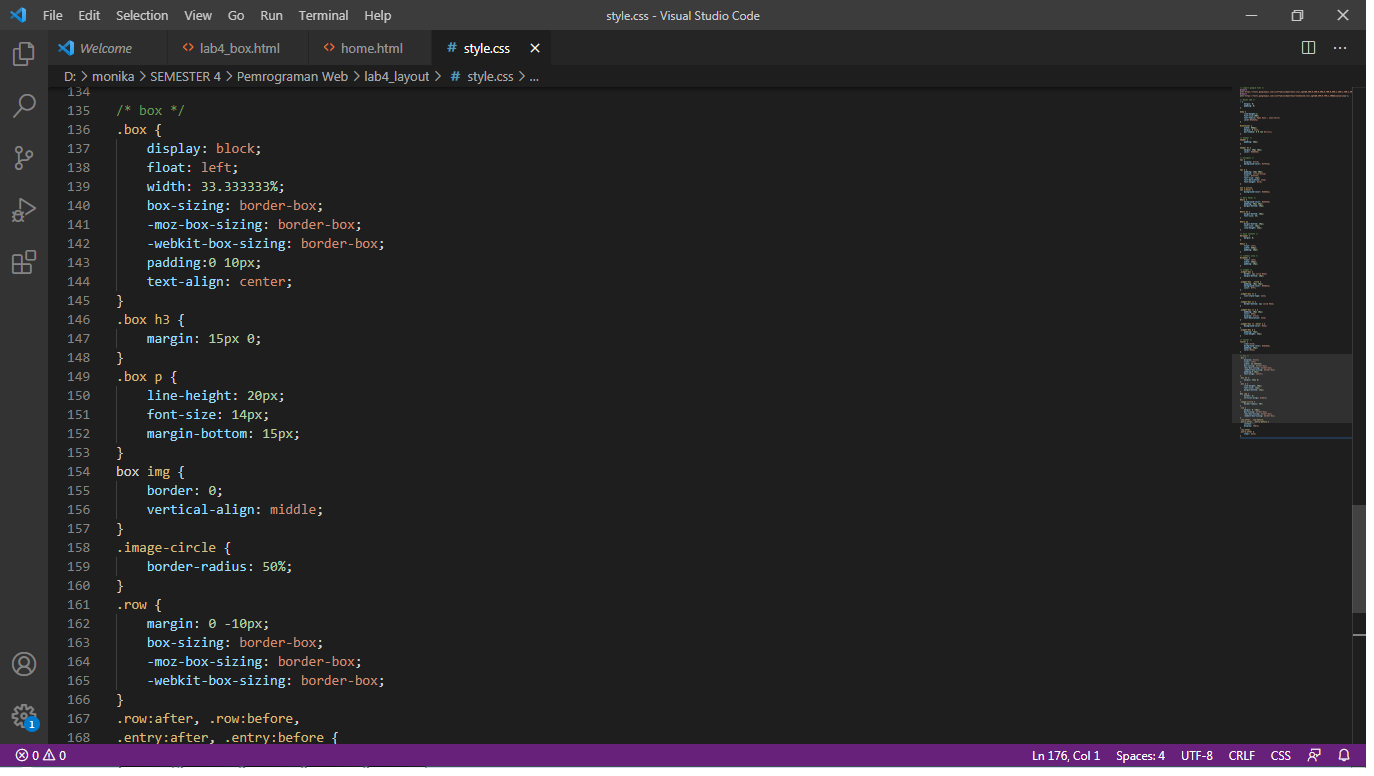
Task: Change CSS language mode
Action: (x=1281, y=756)
